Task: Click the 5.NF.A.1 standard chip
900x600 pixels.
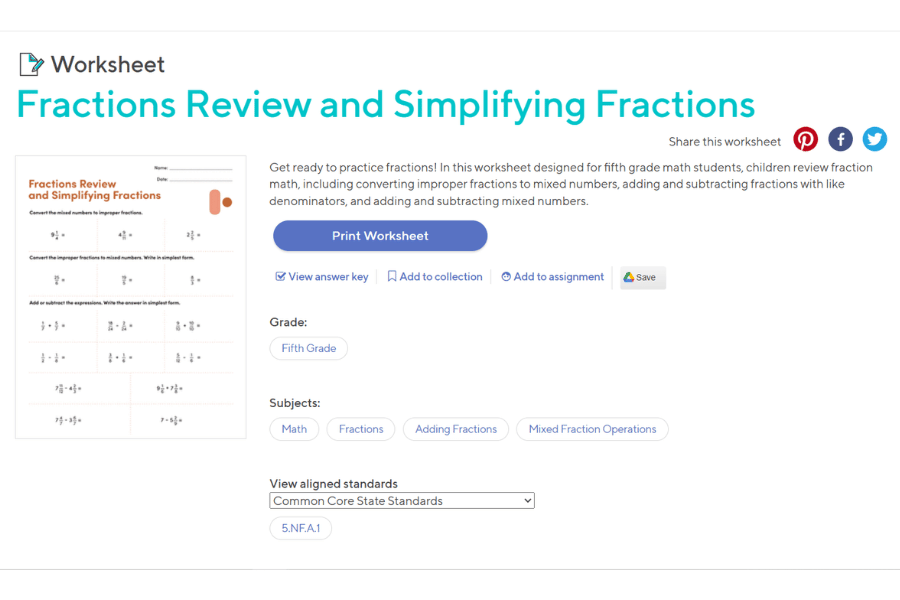Action: point(300,527)
